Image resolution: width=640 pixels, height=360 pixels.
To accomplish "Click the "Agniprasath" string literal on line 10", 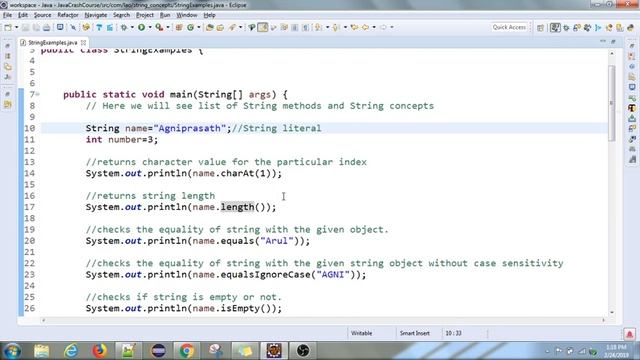I will (189, 128).
